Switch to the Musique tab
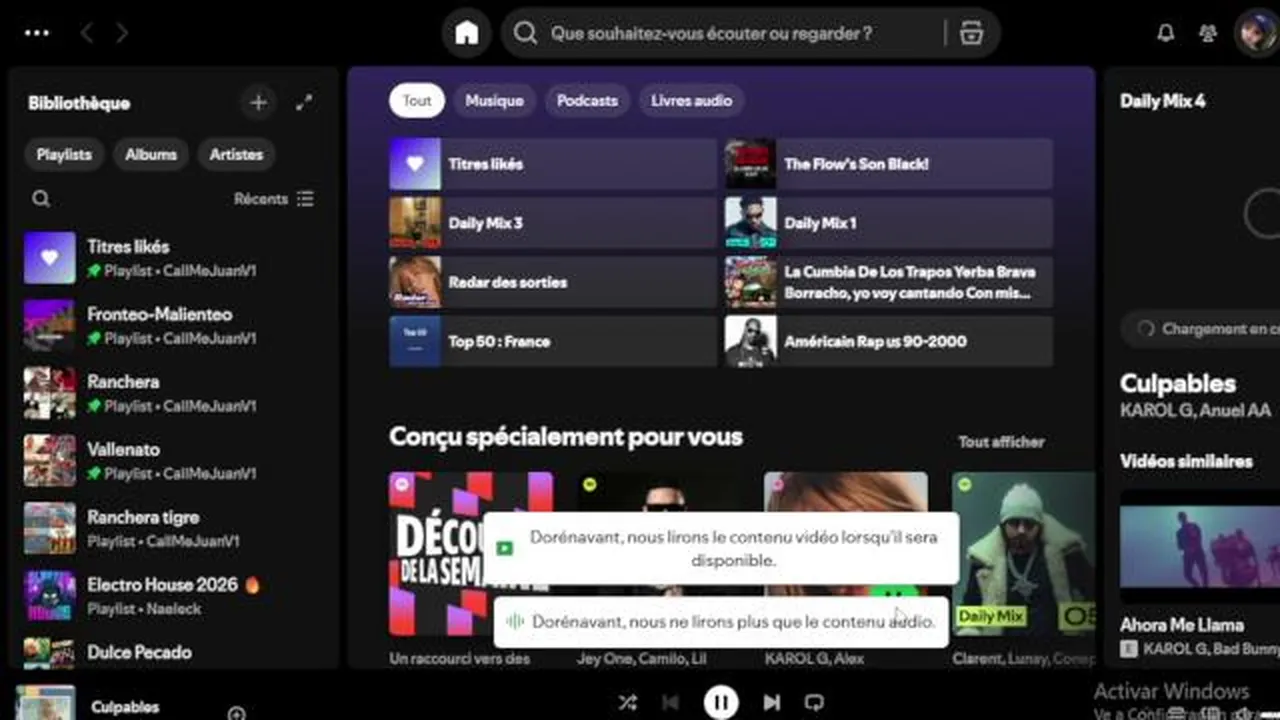 pyautogui.click(x=494, y=101)
